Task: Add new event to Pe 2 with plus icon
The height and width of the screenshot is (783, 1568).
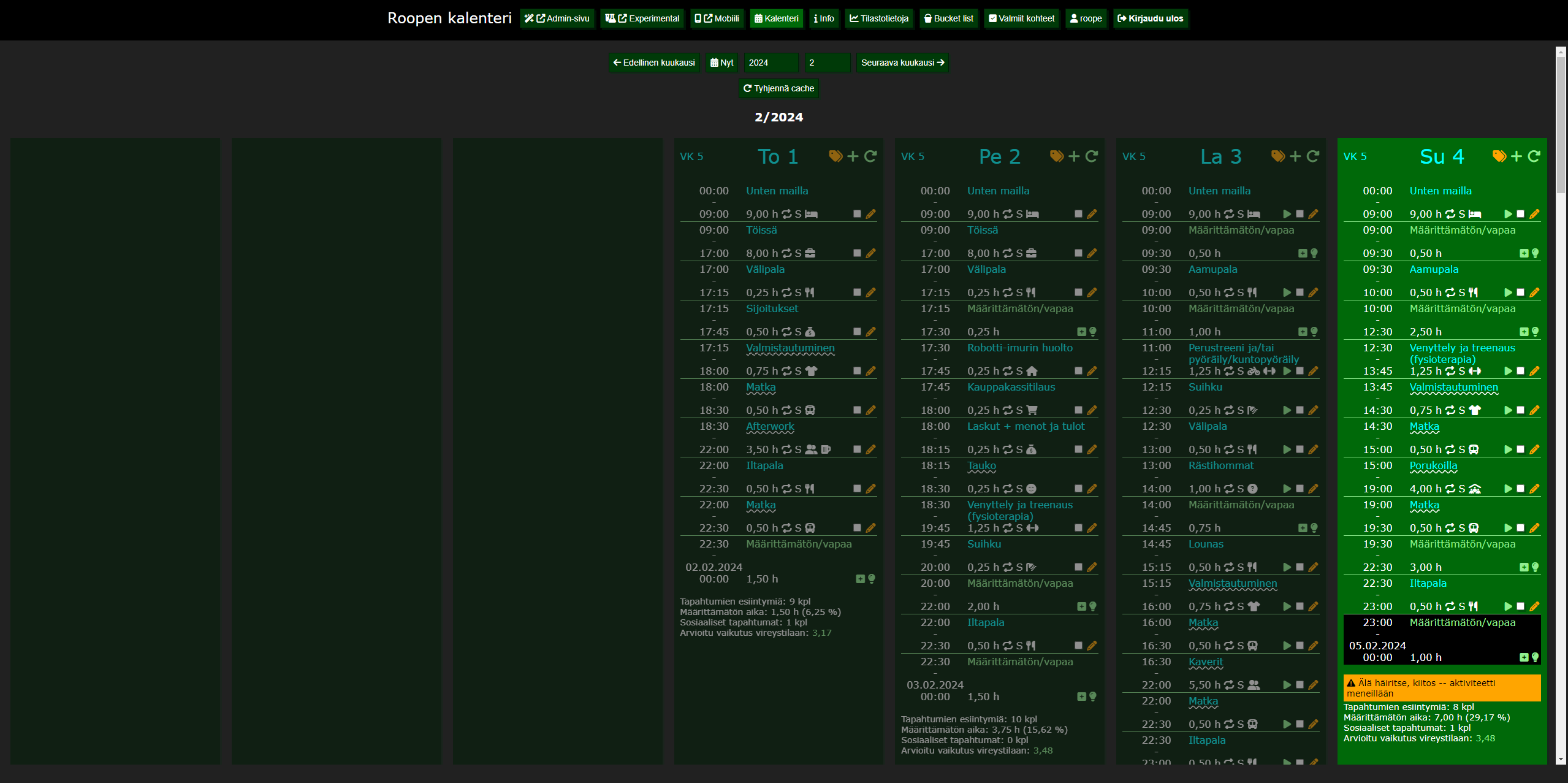Action: [x=1074, y=156]
